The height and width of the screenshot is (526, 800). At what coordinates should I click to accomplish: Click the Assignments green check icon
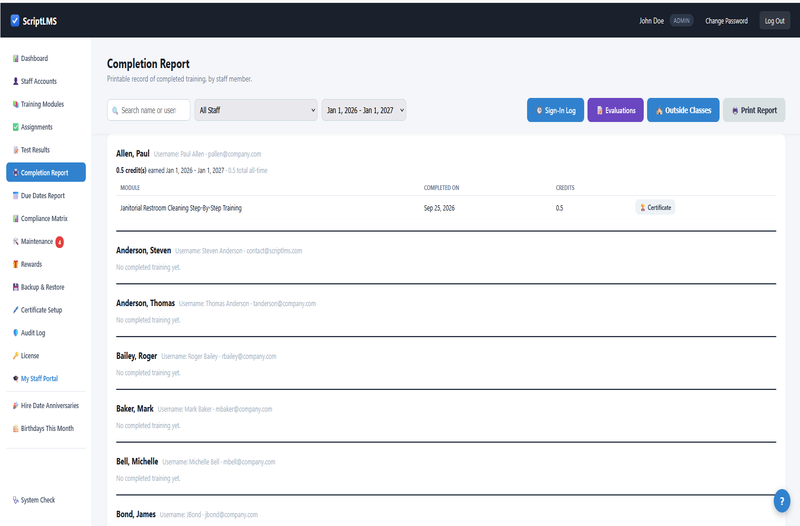tap(16, 127)
